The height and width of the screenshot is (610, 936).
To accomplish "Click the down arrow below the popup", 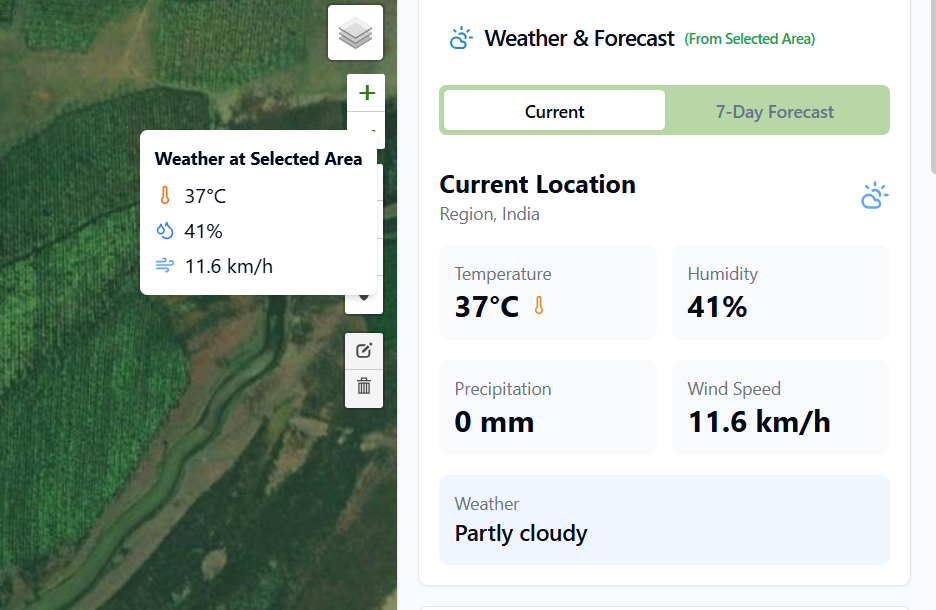I will pos(364,298).
